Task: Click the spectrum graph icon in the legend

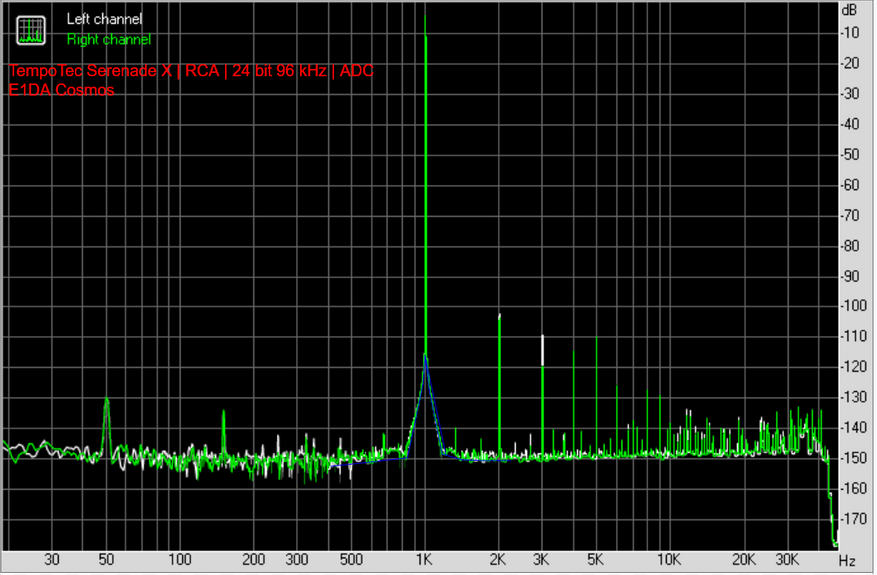Action: point(31,30)
